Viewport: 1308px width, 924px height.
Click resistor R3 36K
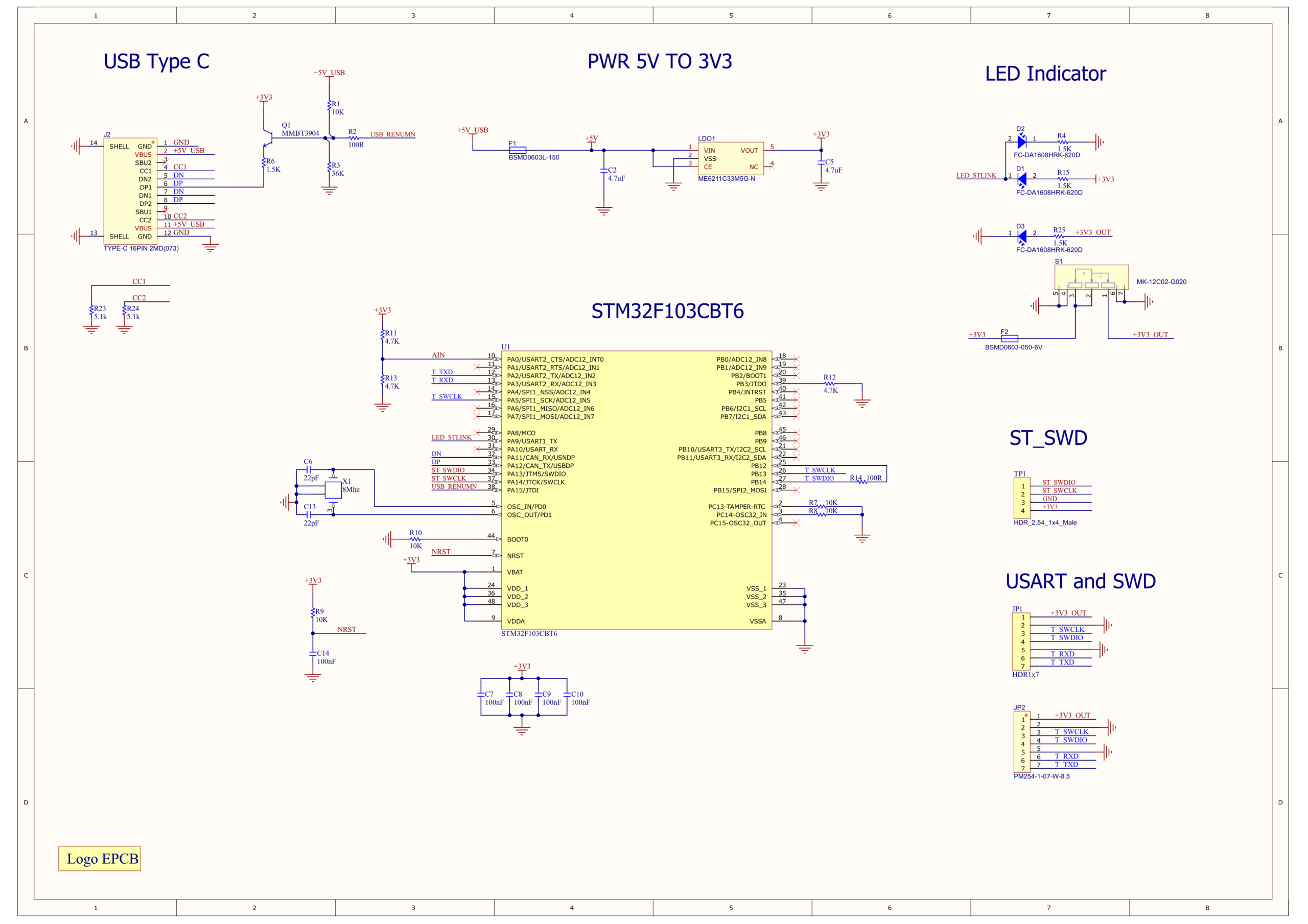(329, 167)
